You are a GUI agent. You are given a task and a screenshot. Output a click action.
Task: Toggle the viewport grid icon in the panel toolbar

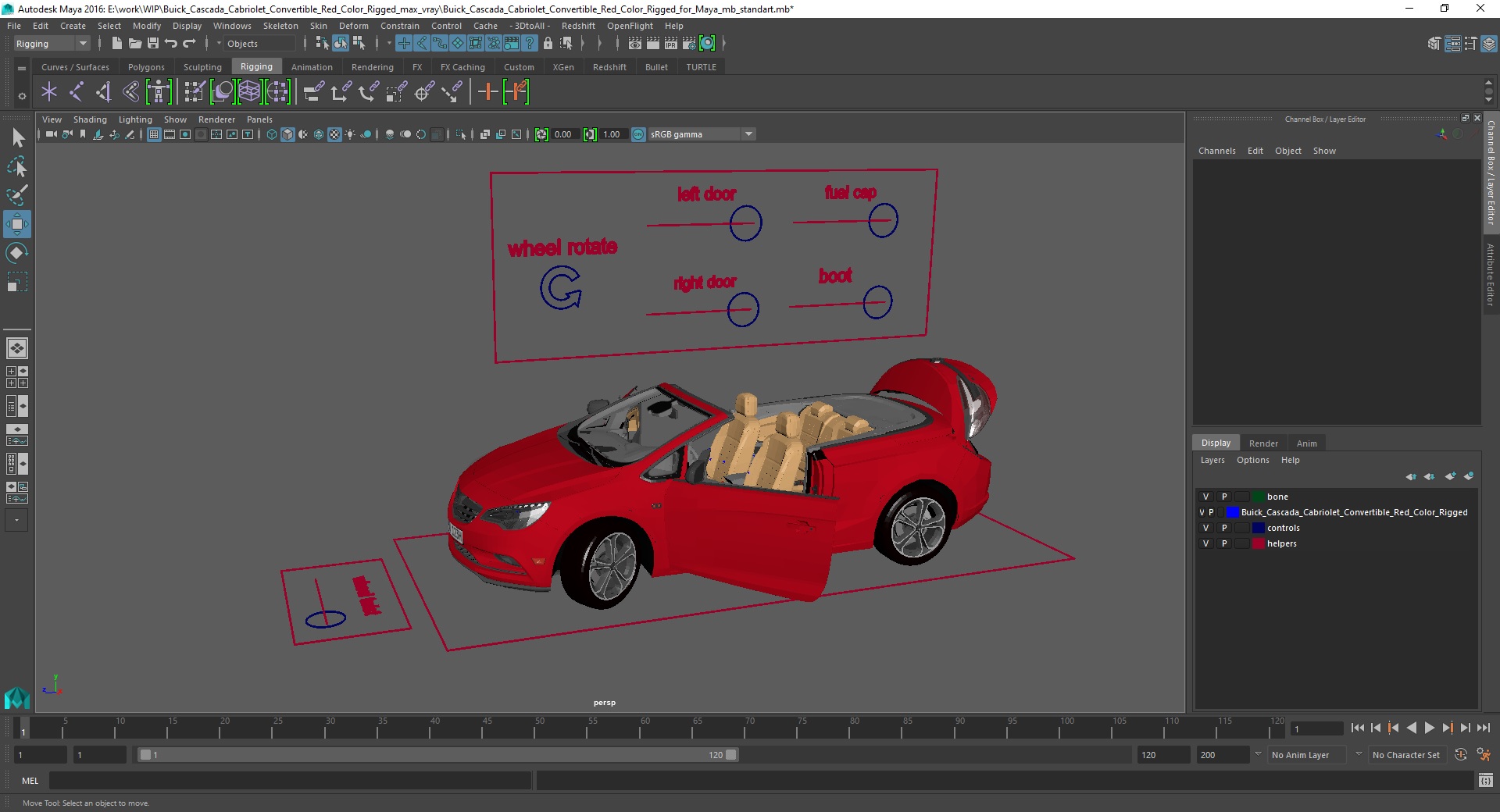coord(154,134)
